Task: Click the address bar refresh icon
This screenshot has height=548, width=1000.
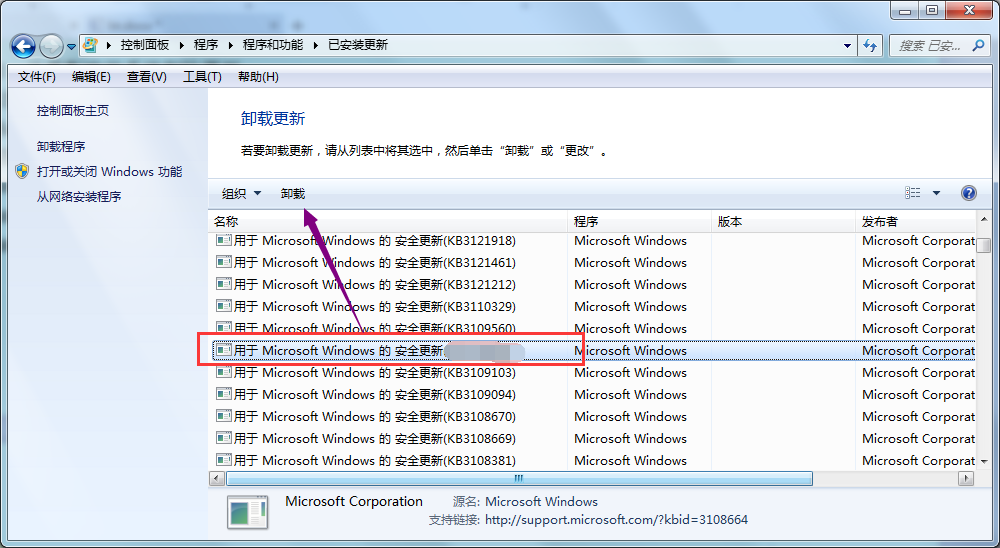Action: [870, 46]
